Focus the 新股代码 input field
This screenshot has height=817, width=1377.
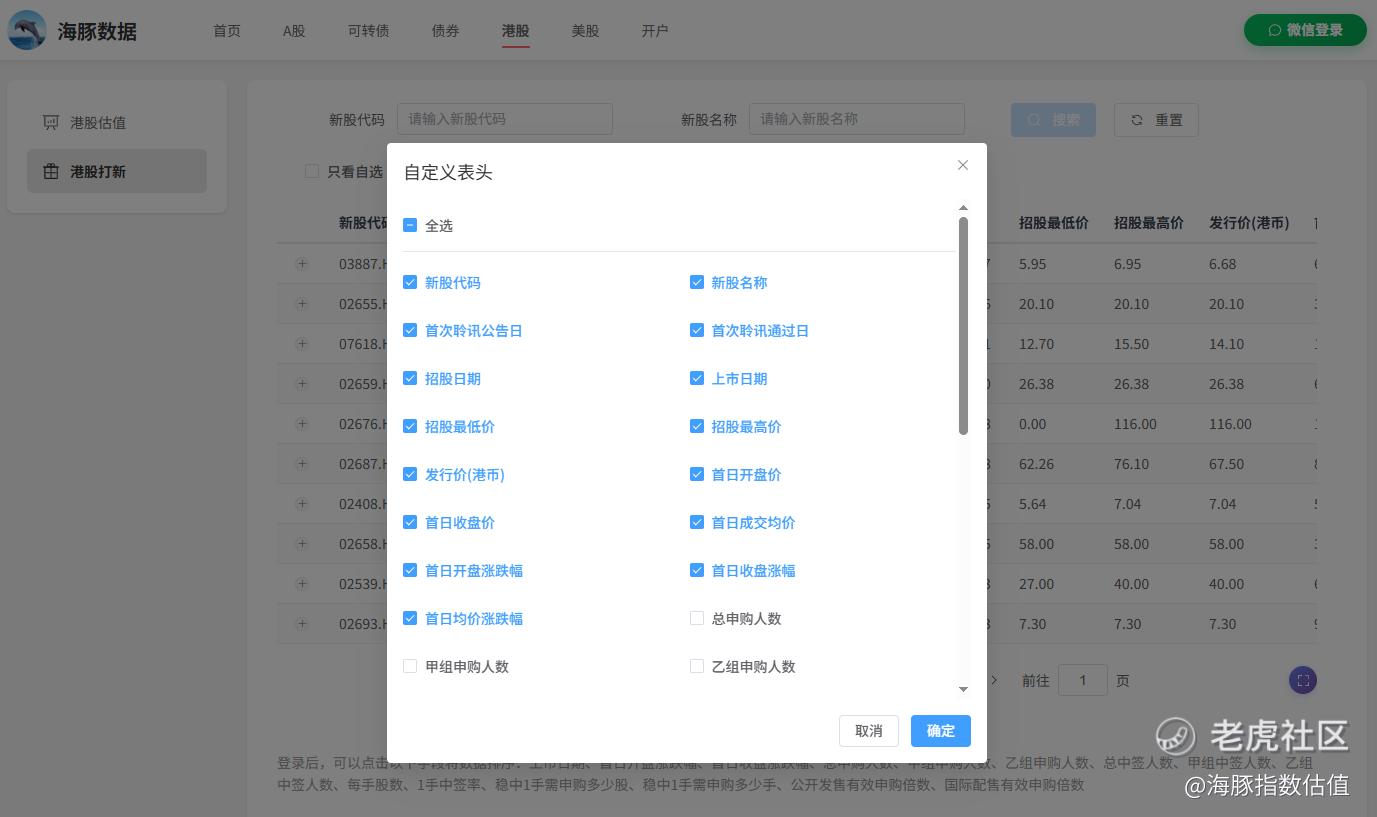[505, 119]
